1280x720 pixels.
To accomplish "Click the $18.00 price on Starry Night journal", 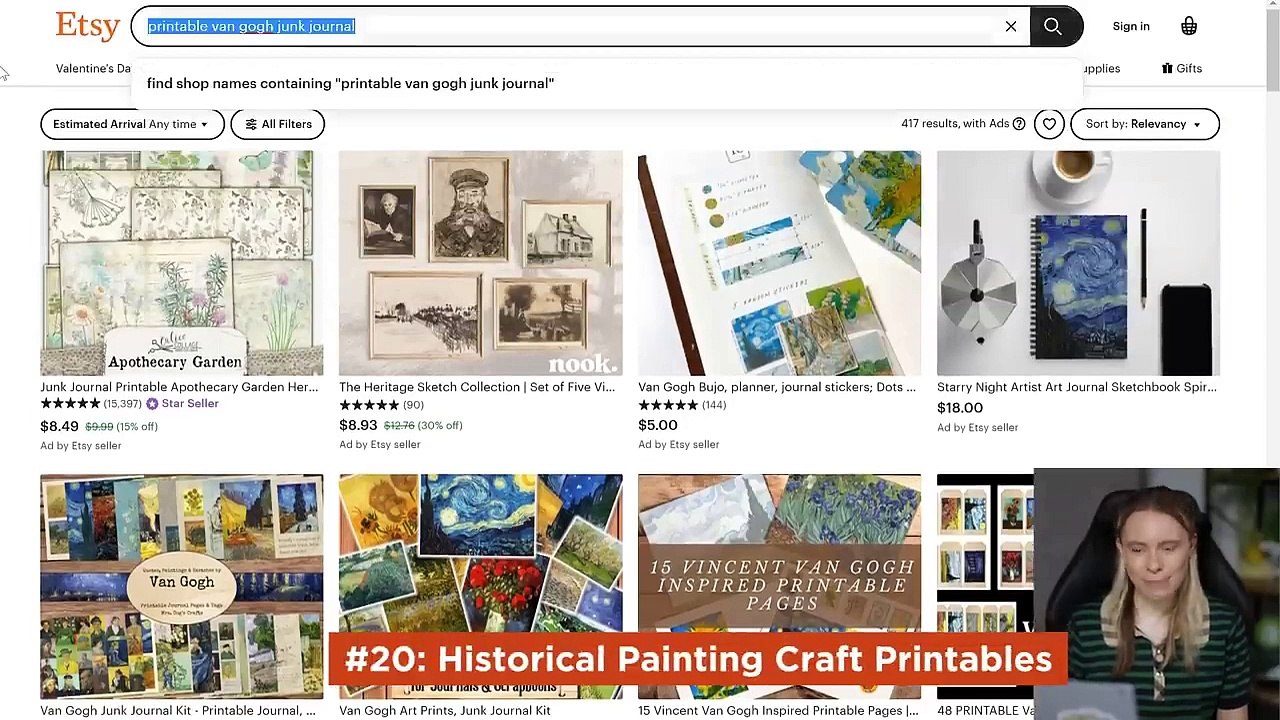I will pos(960,408).
